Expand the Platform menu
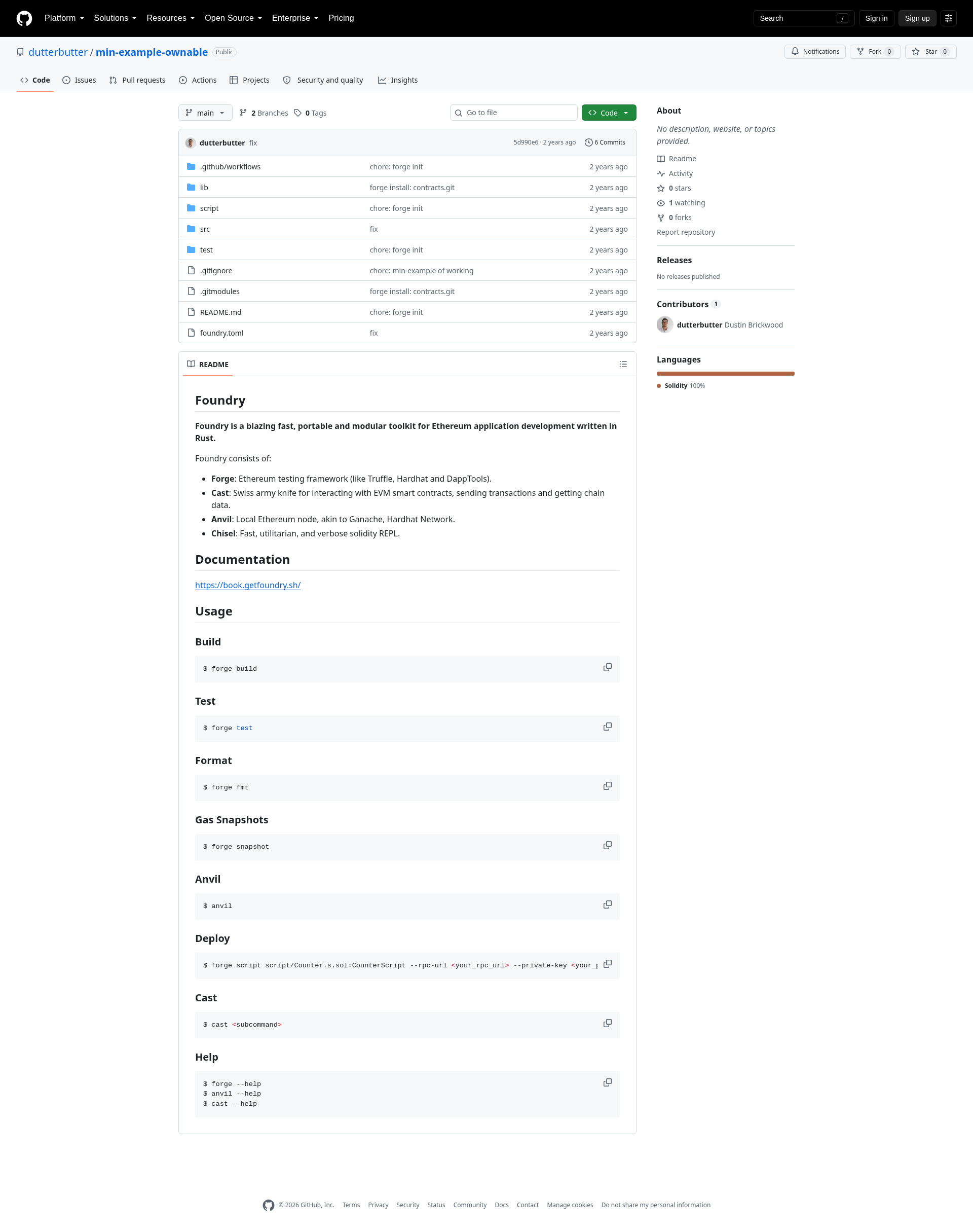Viewport: 973px width, 1232px height. (x=64, y=18)
